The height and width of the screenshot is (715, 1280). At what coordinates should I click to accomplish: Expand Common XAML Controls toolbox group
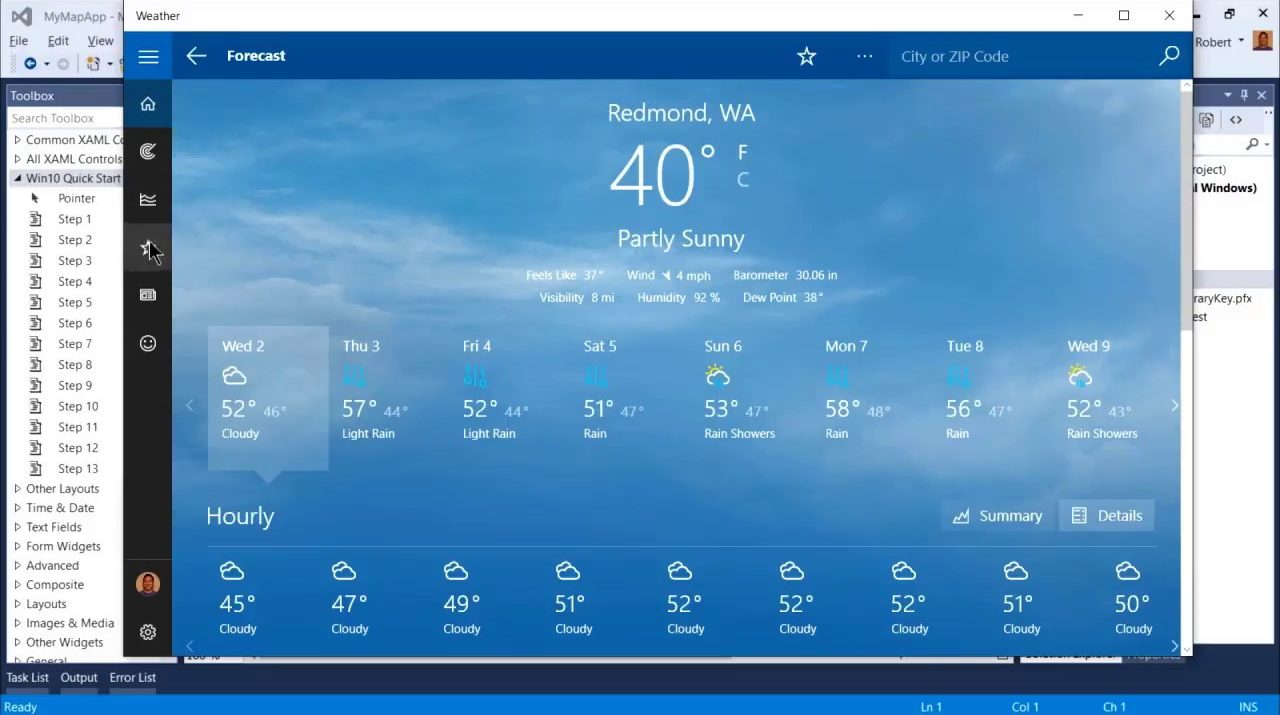coord(18,140)
